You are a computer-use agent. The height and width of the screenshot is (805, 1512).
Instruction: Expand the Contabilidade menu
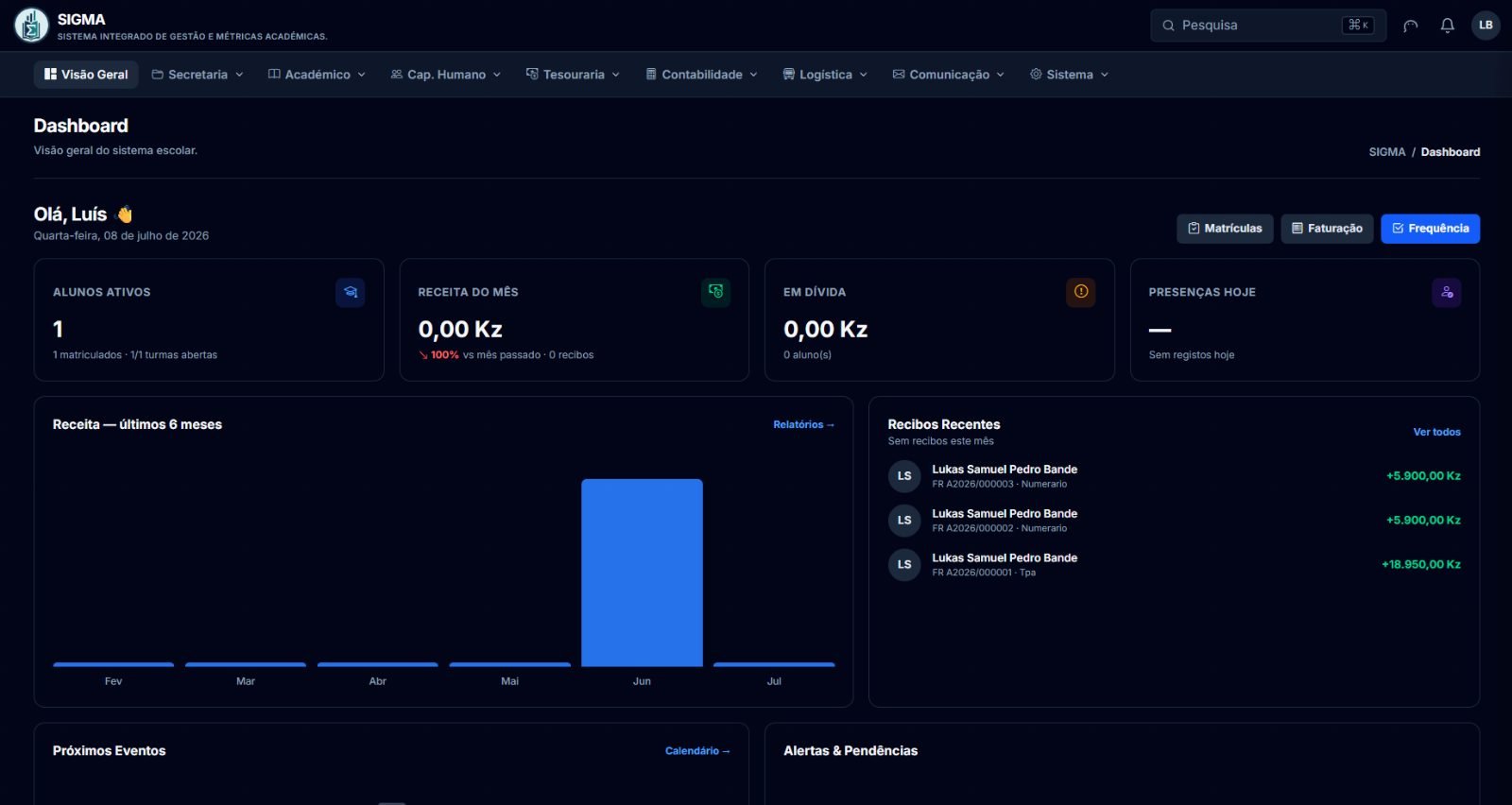coord(701,75)
